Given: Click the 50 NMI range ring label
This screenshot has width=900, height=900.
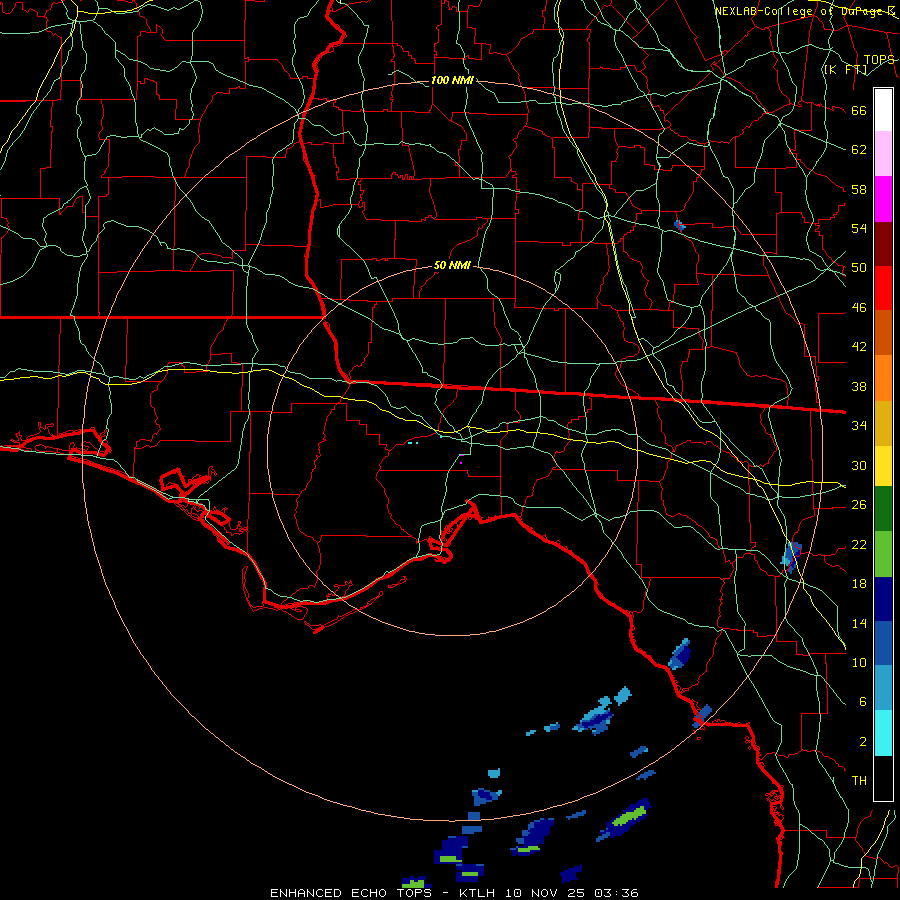Looking at the screenshot, I should point(452,265).
